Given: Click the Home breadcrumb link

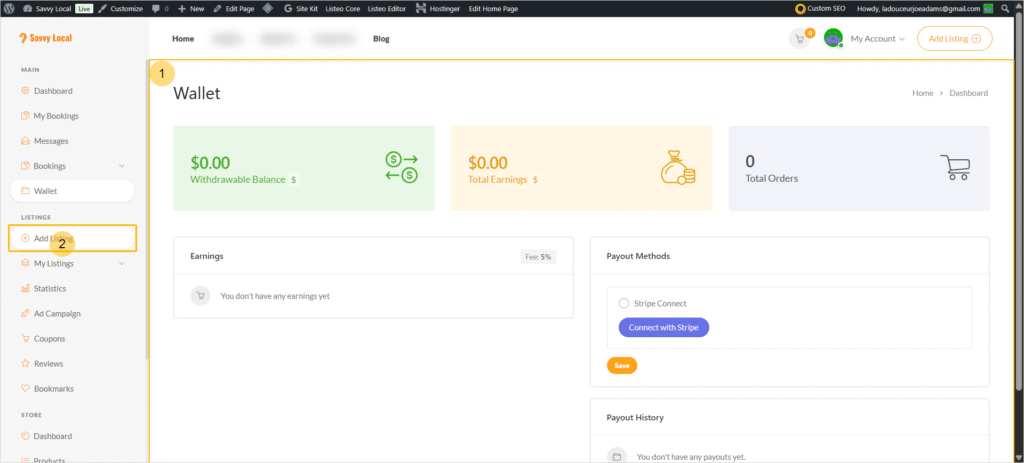Looking at the screenshot, I should click(x=922, y=93).
